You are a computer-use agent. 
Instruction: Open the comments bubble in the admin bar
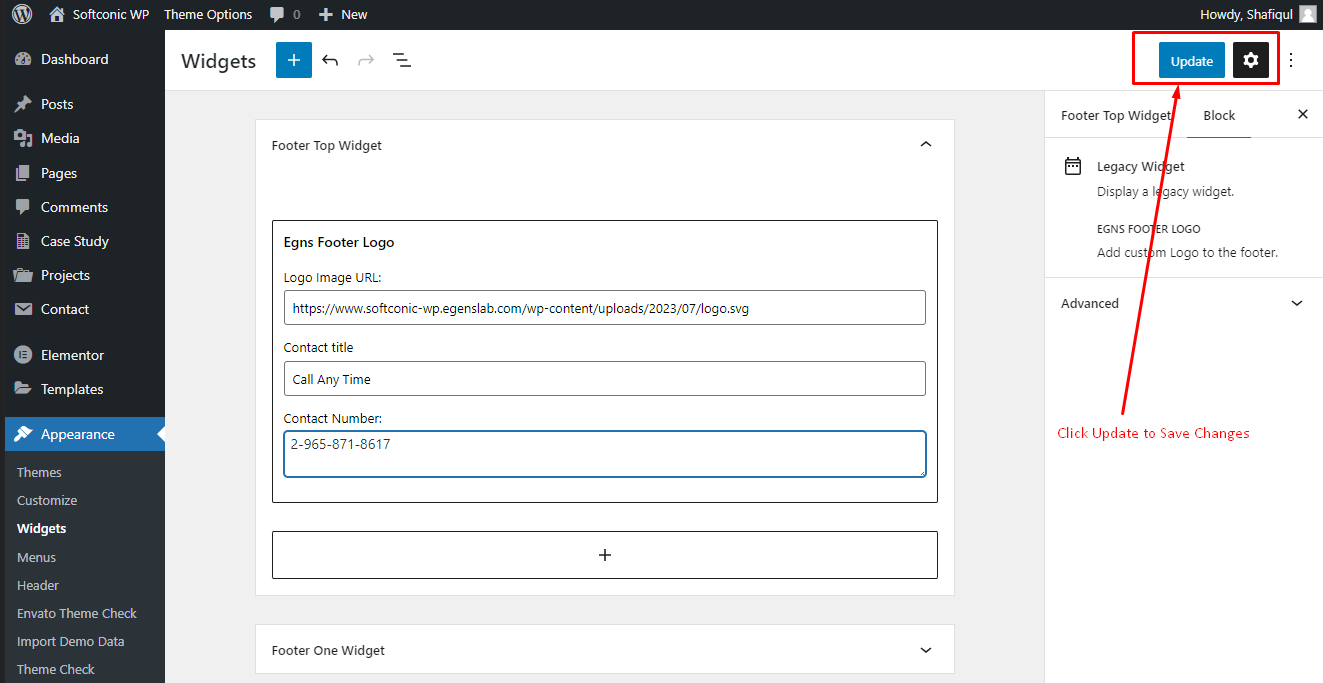pos(285,14)
